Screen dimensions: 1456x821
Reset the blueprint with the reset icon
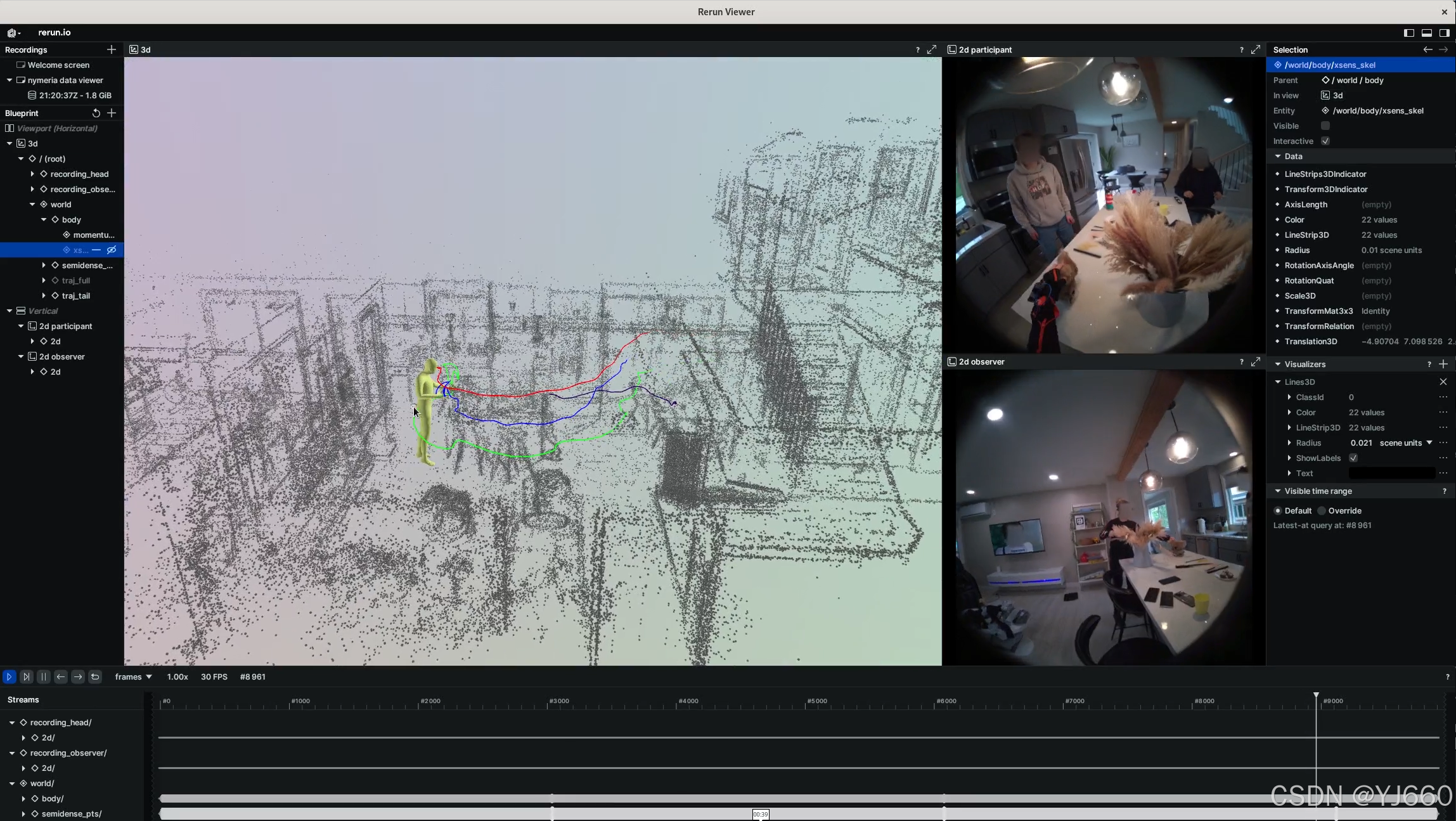pyautogui.click(x=96, y=113)
